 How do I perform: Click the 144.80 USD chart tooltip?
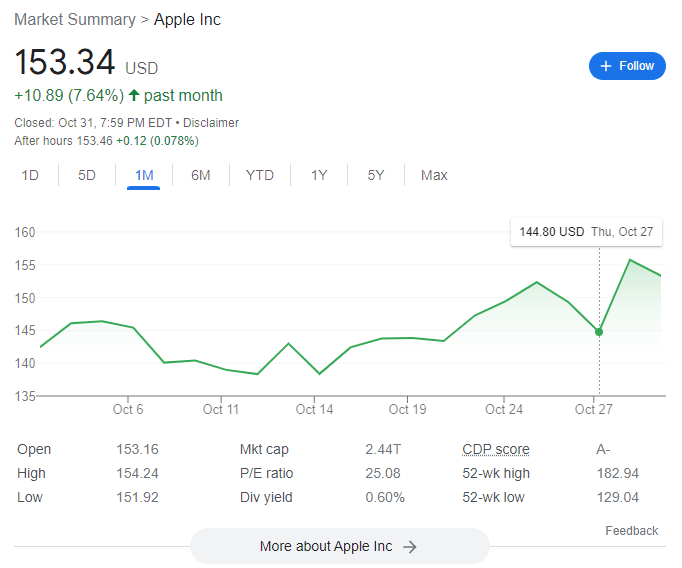[586, 232]
